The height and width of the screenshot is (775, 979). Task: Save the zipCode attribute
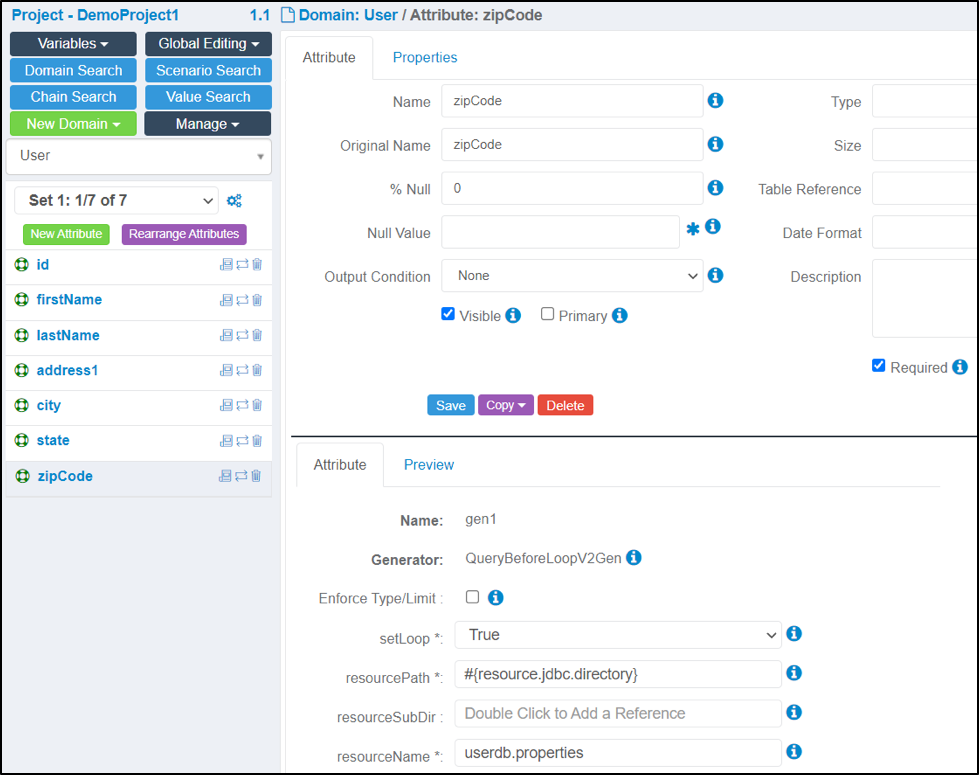[x=451, y=405]
